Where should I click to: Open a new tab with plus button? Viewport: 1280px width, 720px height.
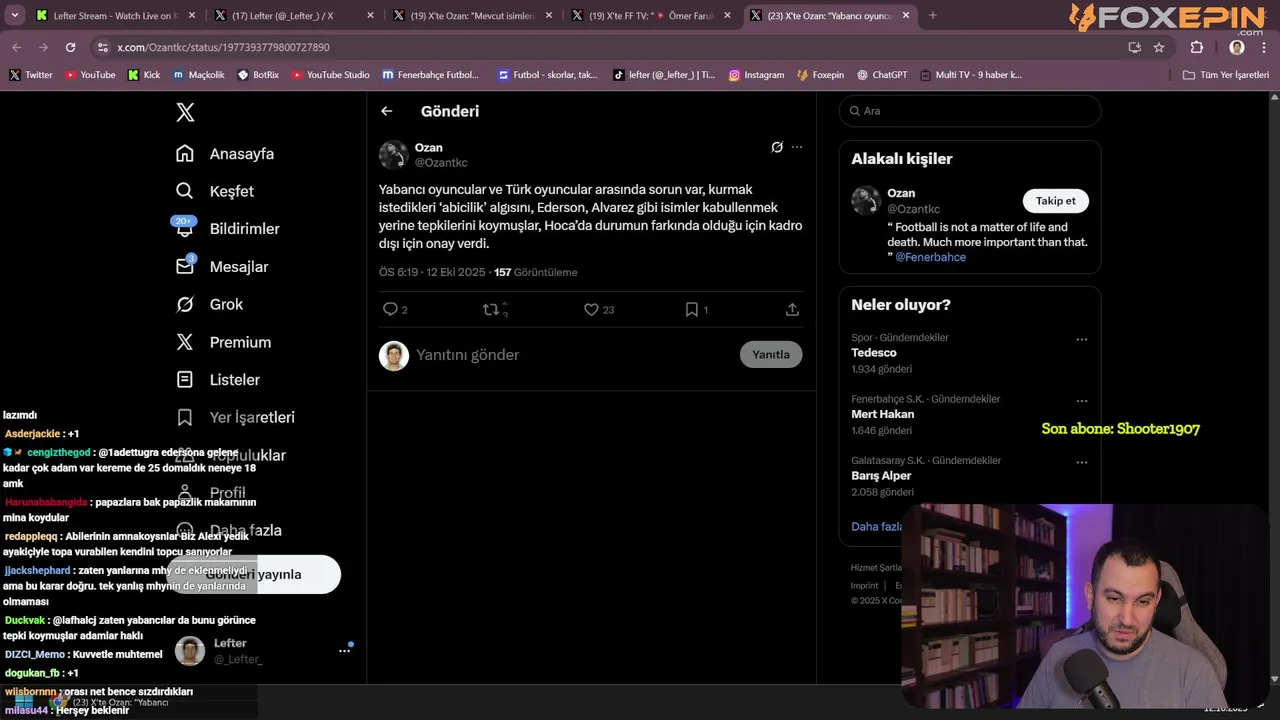point(933,15)
